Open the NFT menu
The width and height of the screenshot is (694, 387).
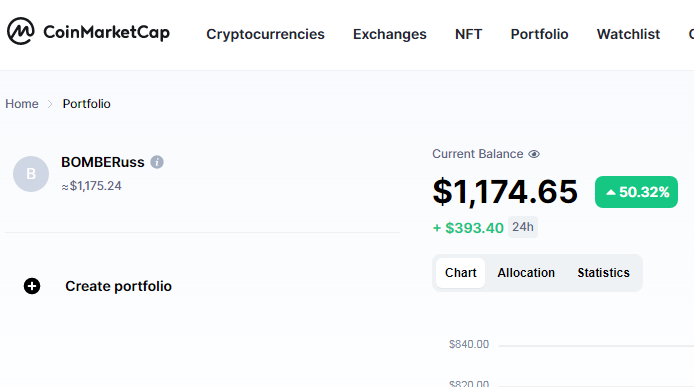click(x=468, y=34)
